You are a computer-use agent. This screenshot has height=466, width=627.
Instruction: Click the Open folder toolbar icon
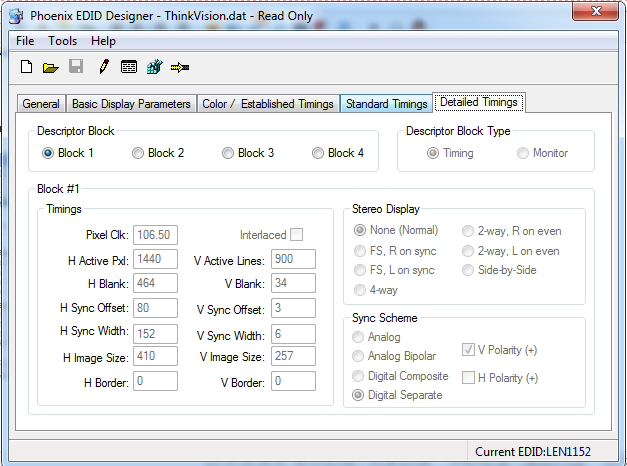[x=50, y=67]
